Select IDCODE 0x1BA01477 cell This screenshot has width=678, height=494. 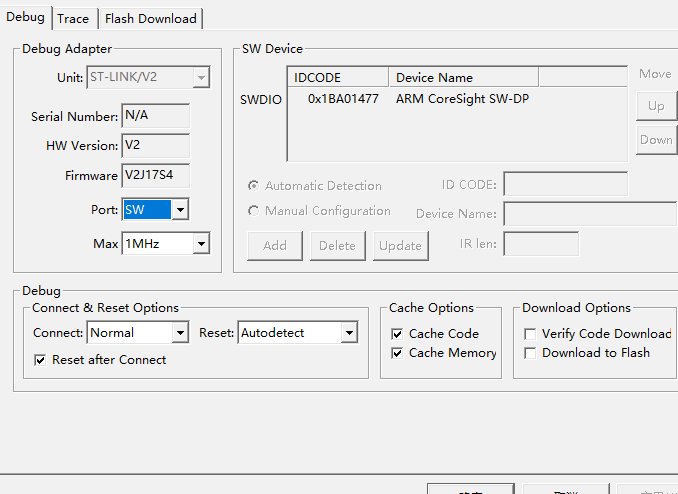click(x=343, y=99)
